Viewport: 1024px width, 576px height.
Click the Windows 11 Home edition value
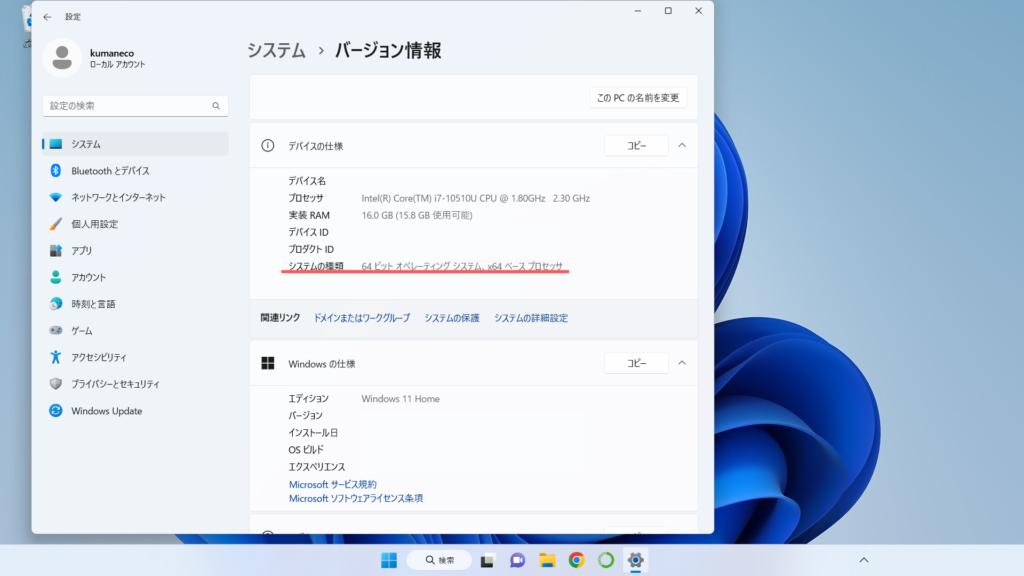pos(400,398)
